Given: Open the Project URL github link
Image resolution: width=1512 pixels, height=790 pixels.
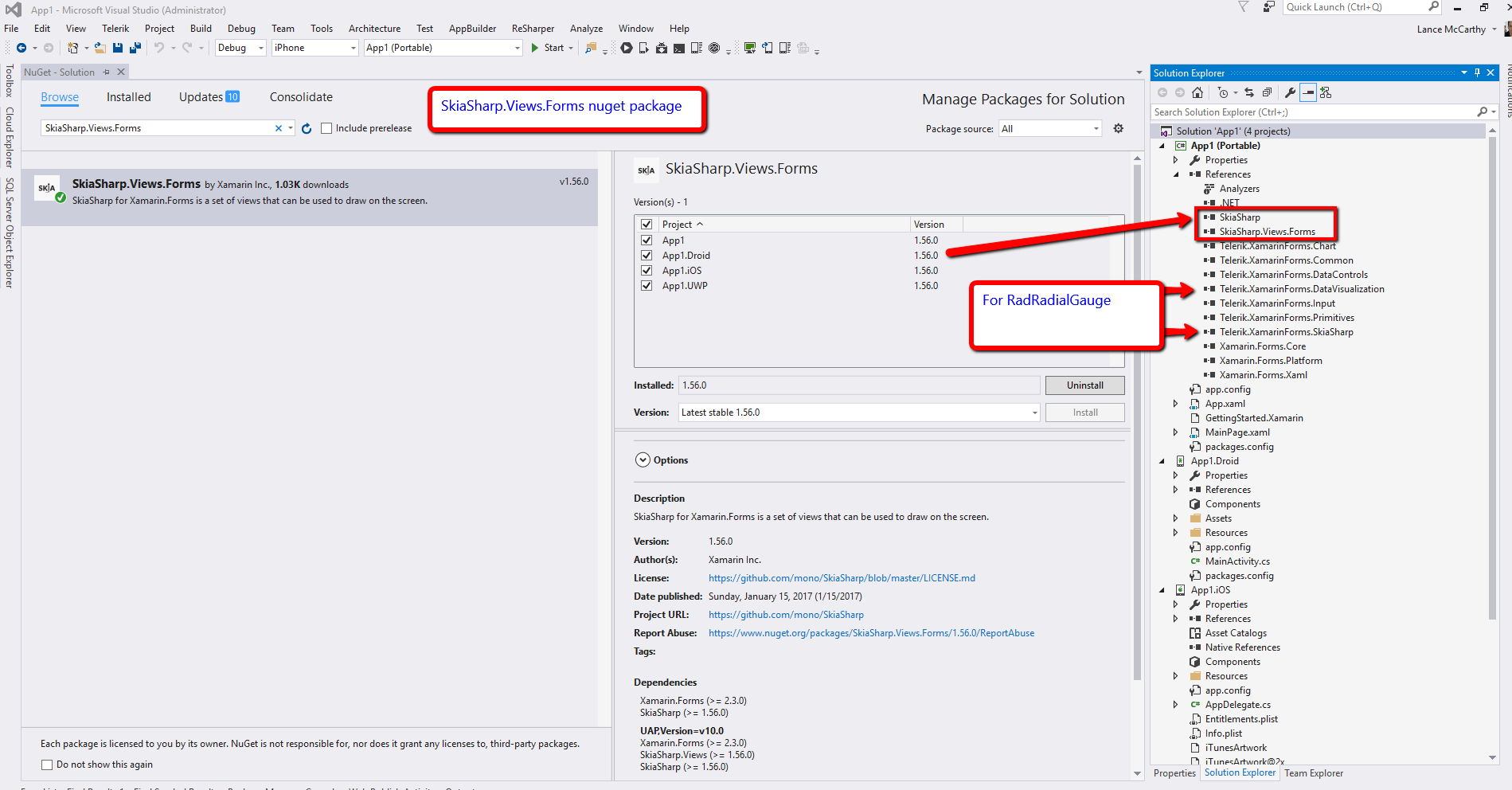Looking at the screenshot, I should tap(786, 615).
